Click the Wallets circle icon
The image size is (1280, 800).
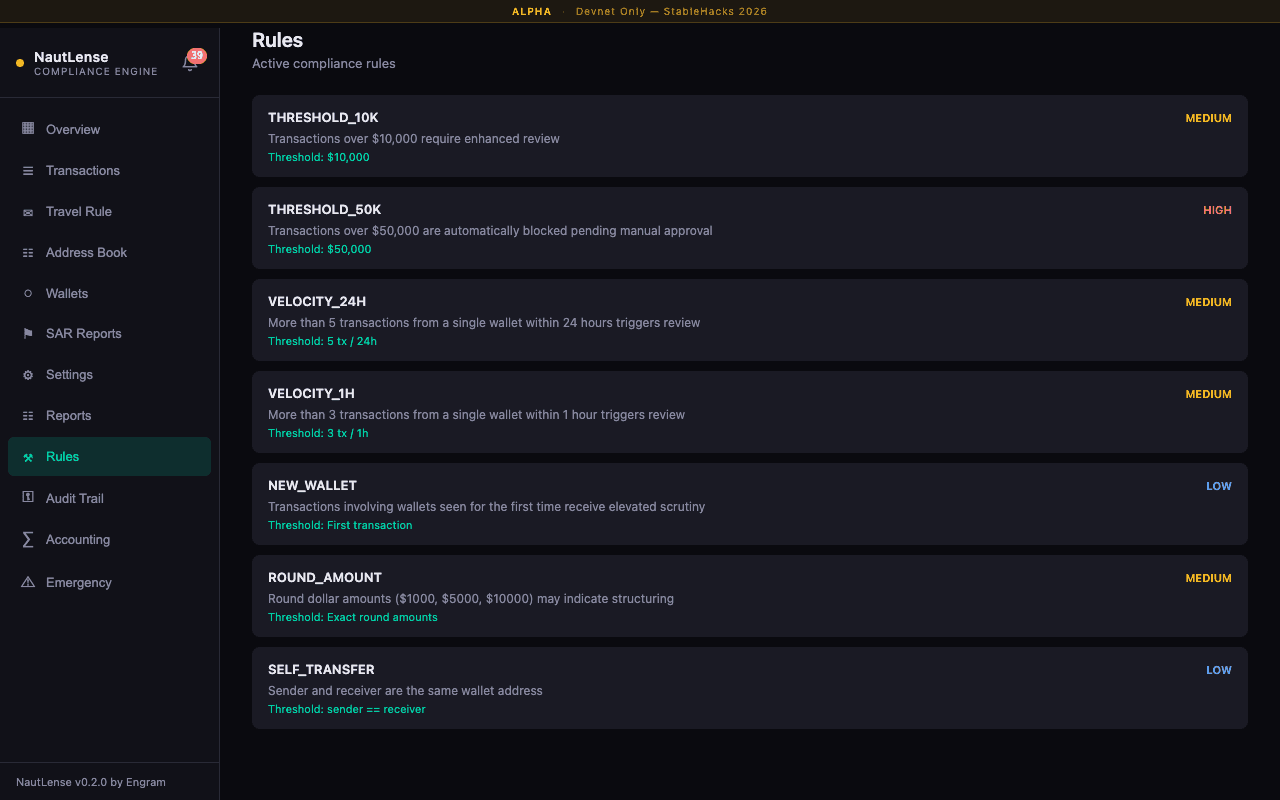click(28, 294)
